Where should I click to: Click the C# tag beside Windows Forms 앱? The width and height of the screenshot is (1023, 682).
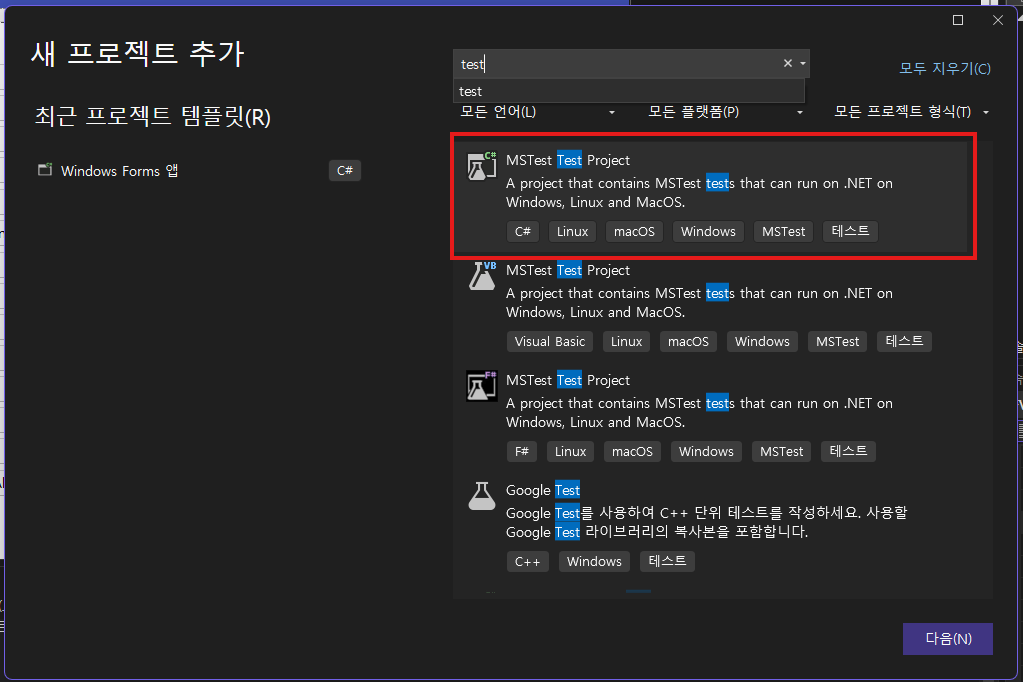(344, 170)
